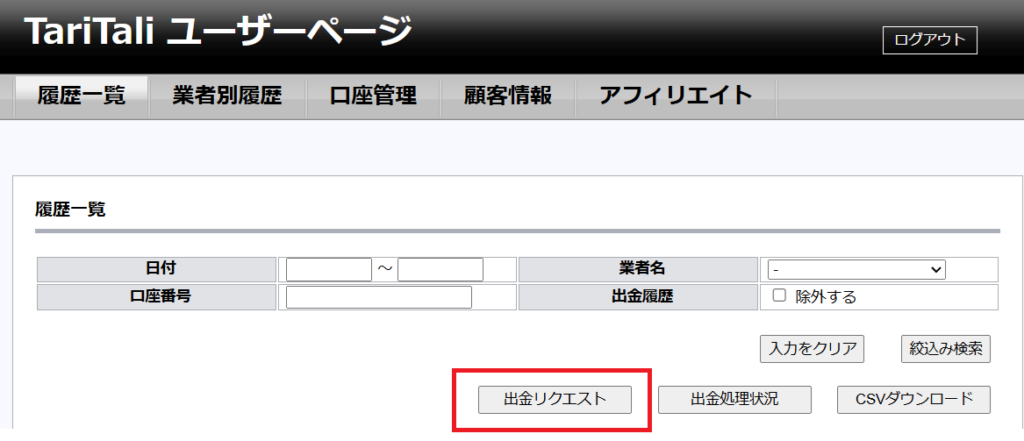
Task: Click CSVダウンロード
Action: (x=914, y=400)
